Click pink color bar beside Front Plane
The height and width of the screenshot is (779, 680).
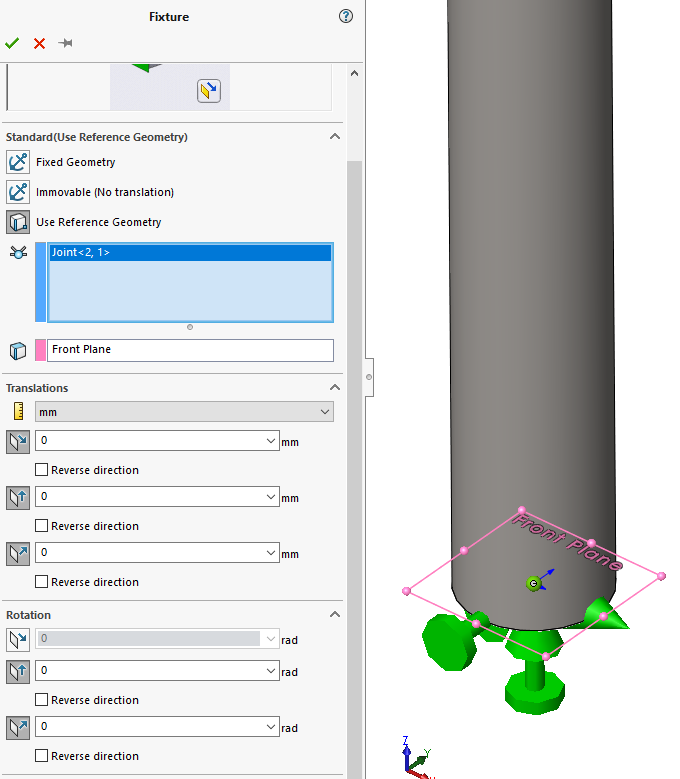pyautogui.click(x=41, y=350)
